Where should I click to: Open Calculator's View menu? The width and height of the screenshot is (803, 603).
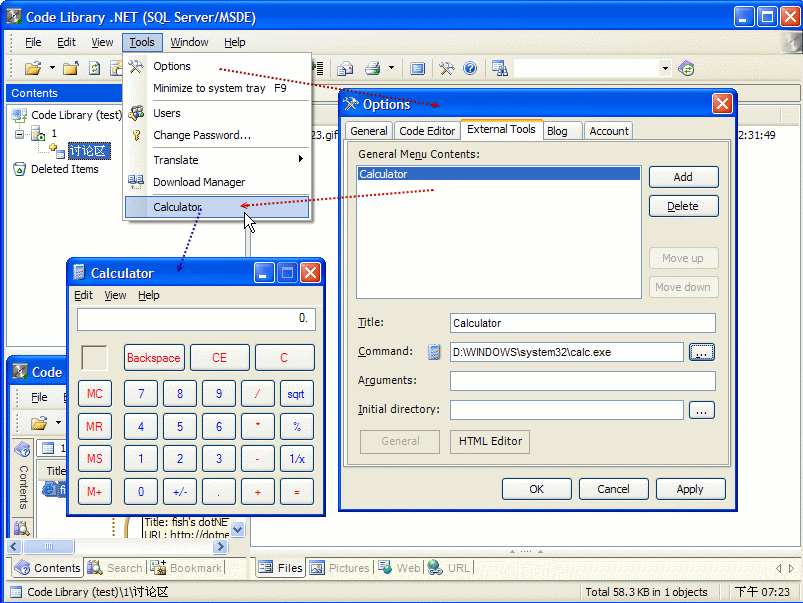click(115, 295)
